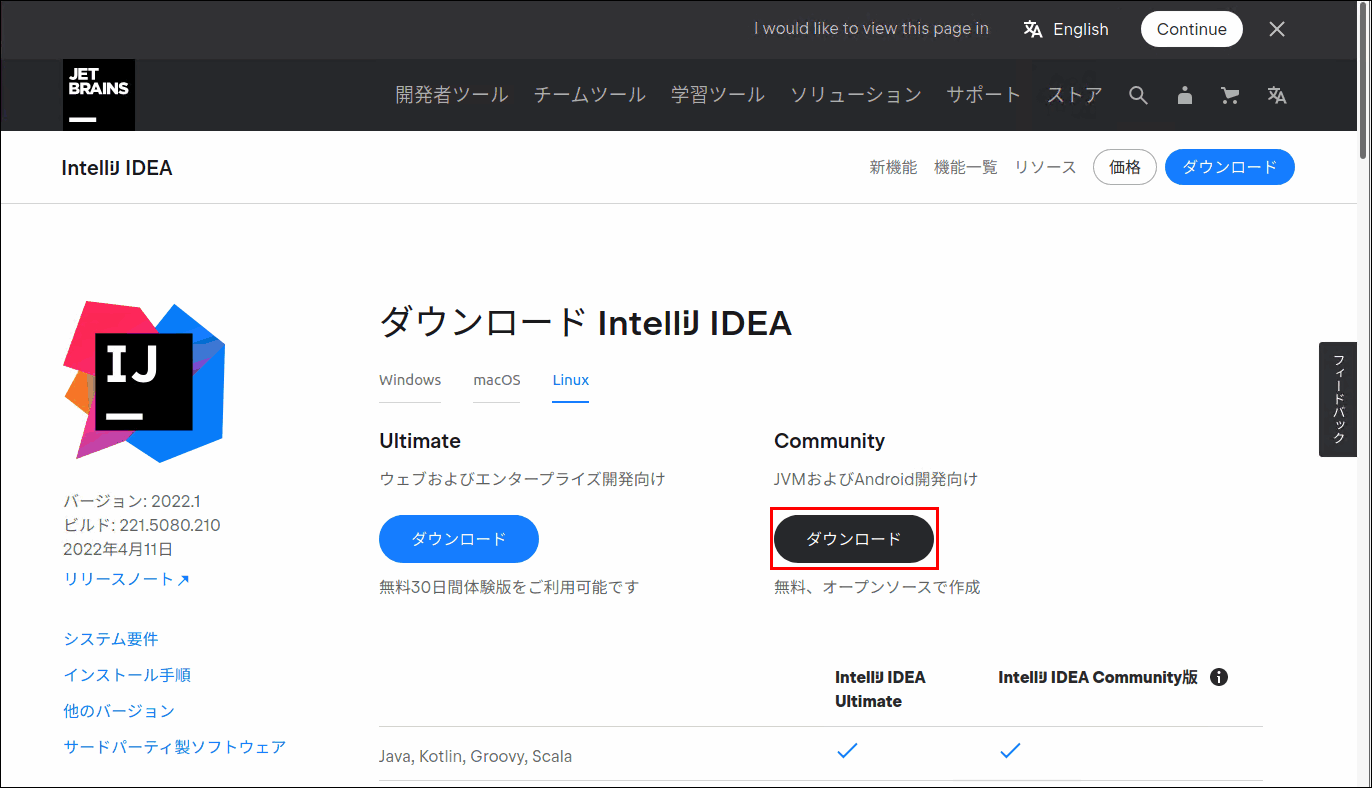1372x788 pixels.
Task: Open the サポート menu
Action: coord(984,95)
